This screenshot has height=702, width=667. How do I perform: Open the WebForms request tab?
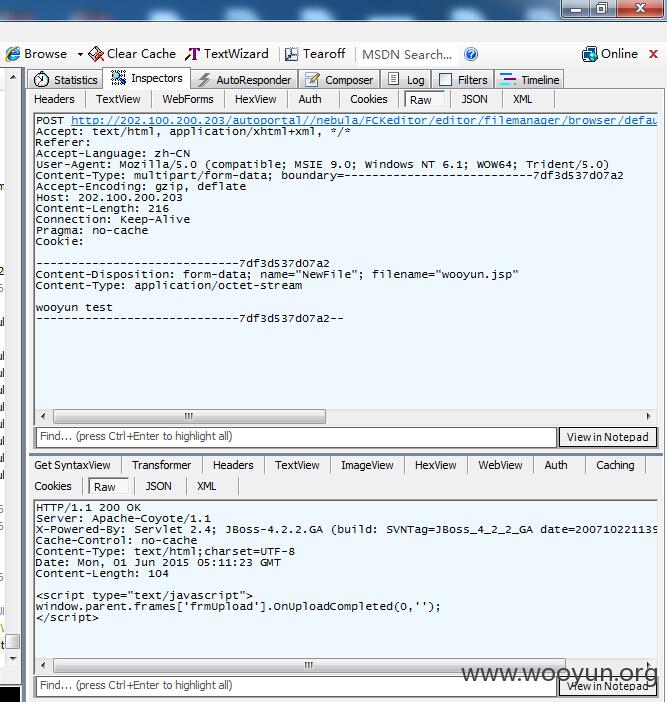pos(188,99)
